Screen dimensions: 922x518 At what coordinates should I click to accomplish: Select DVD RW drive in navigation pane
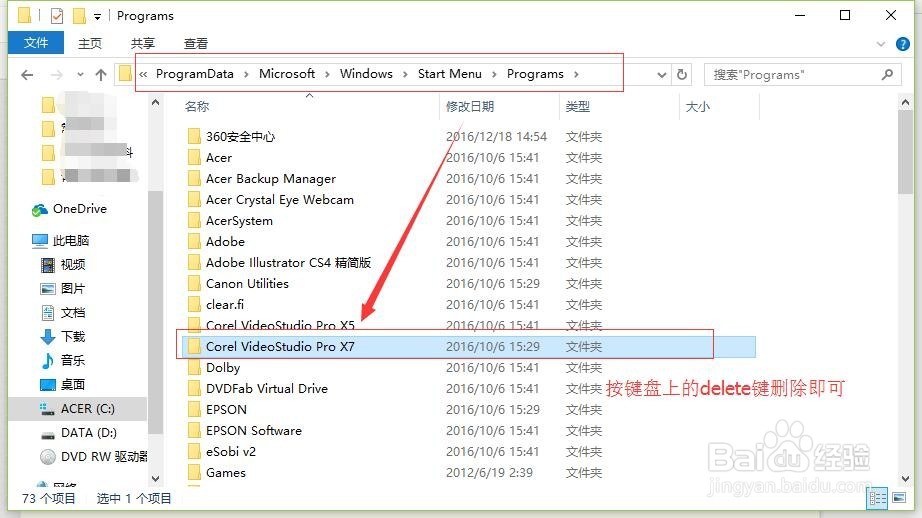coord(93,457)
